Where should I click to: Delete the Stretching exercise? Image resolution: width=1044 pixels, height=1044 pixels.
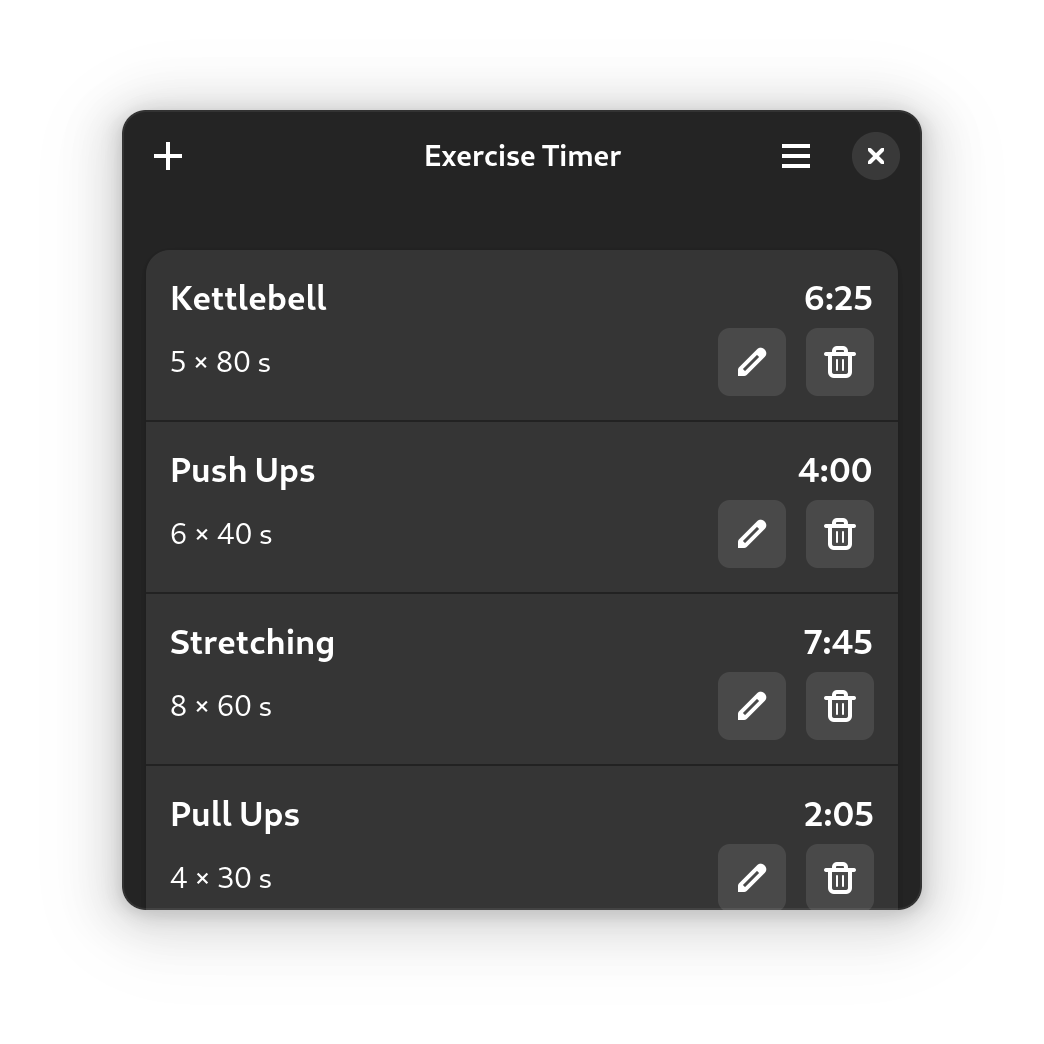(840, 706)
